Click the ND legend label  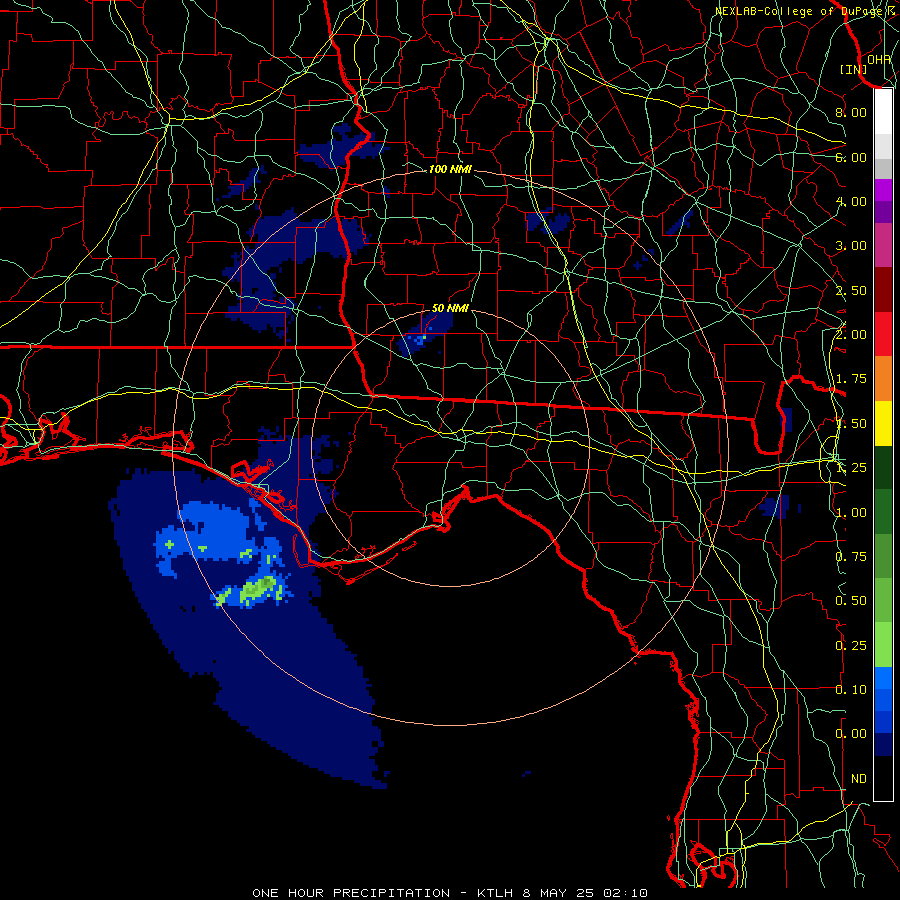(859, 779)
